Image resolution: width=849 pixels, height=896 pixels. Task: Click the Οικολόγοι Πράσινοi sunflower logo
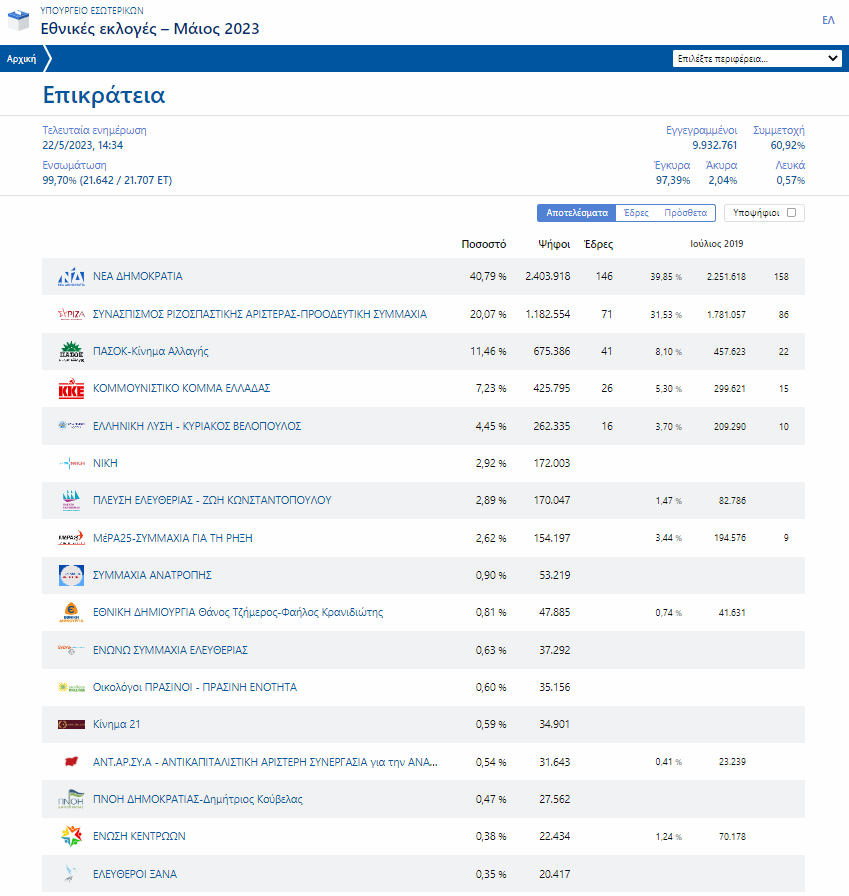71,688
